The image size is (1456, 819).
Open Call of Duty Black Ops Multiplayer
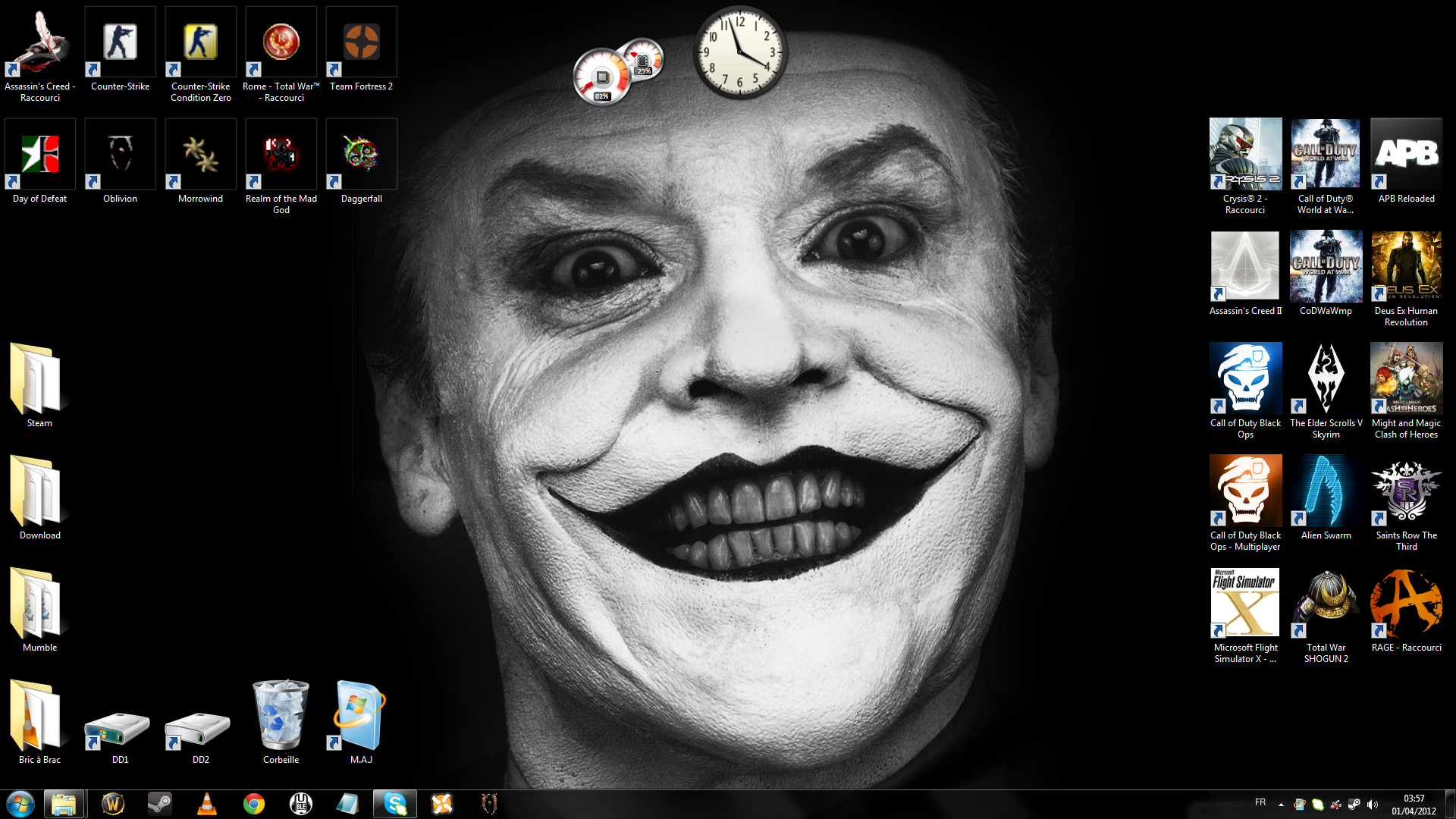coord(1245,504)
